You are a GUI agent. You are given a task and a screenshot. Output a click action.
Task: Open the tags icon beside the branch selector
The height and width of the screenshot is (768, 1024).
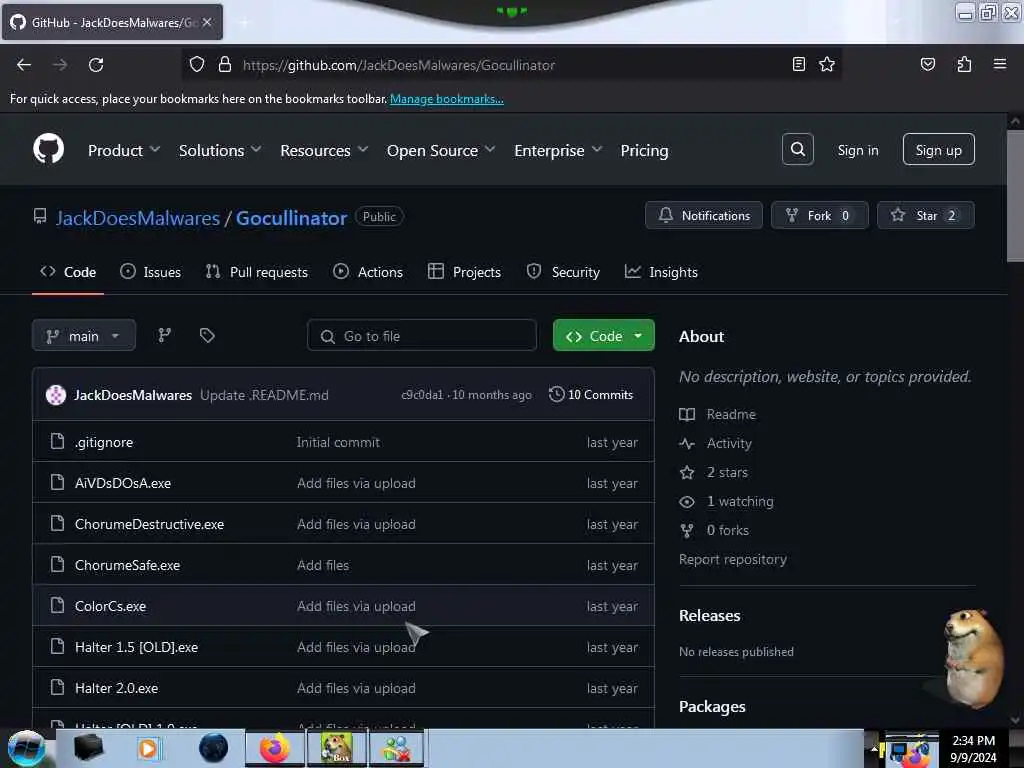click(x=207, y=335)
